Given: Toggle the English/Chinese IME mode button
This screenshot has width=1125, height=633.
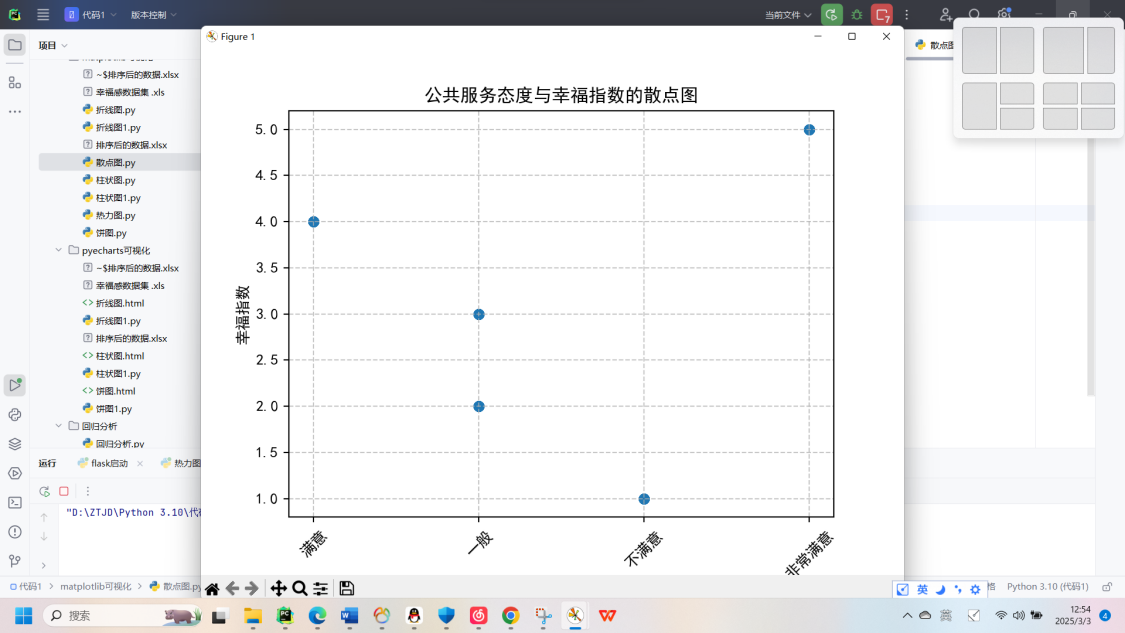Looking at the screenshot, I should [x=923, y=589].
